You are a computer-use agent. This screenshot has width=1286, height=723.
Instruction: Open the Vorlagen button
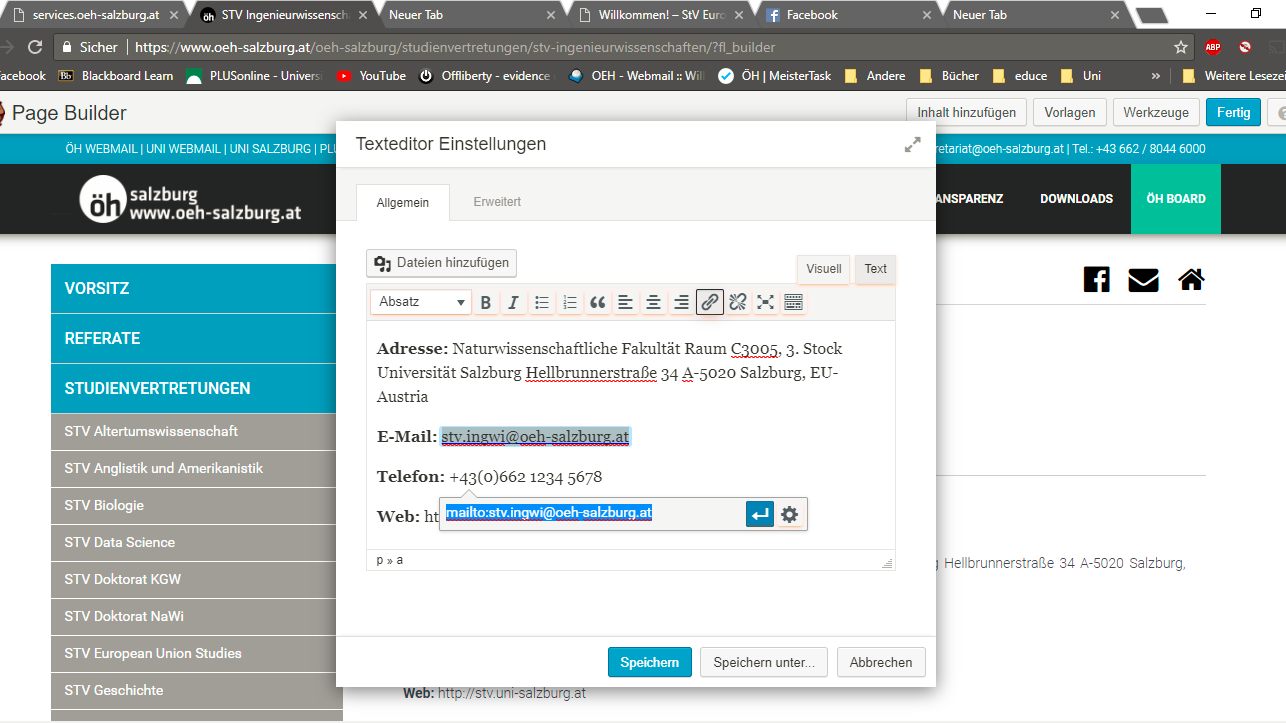(x=1069, y=112)
